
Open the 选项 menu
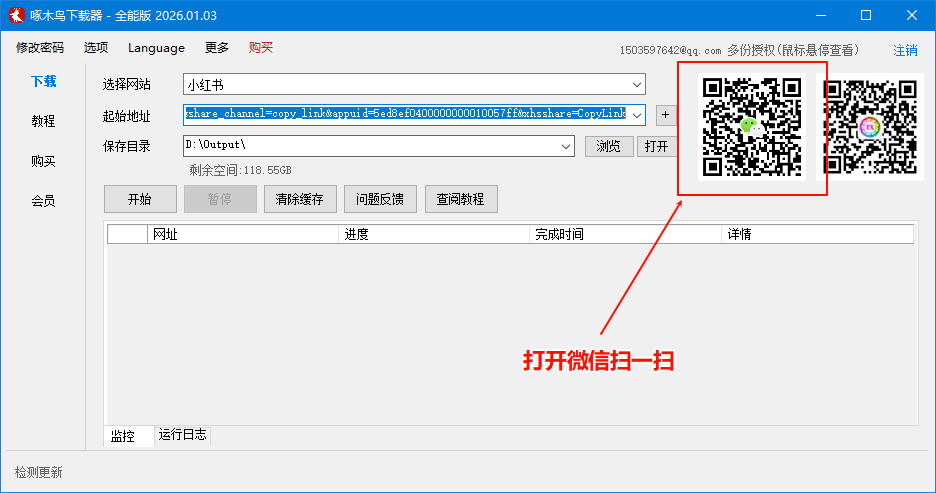[96, 48]
